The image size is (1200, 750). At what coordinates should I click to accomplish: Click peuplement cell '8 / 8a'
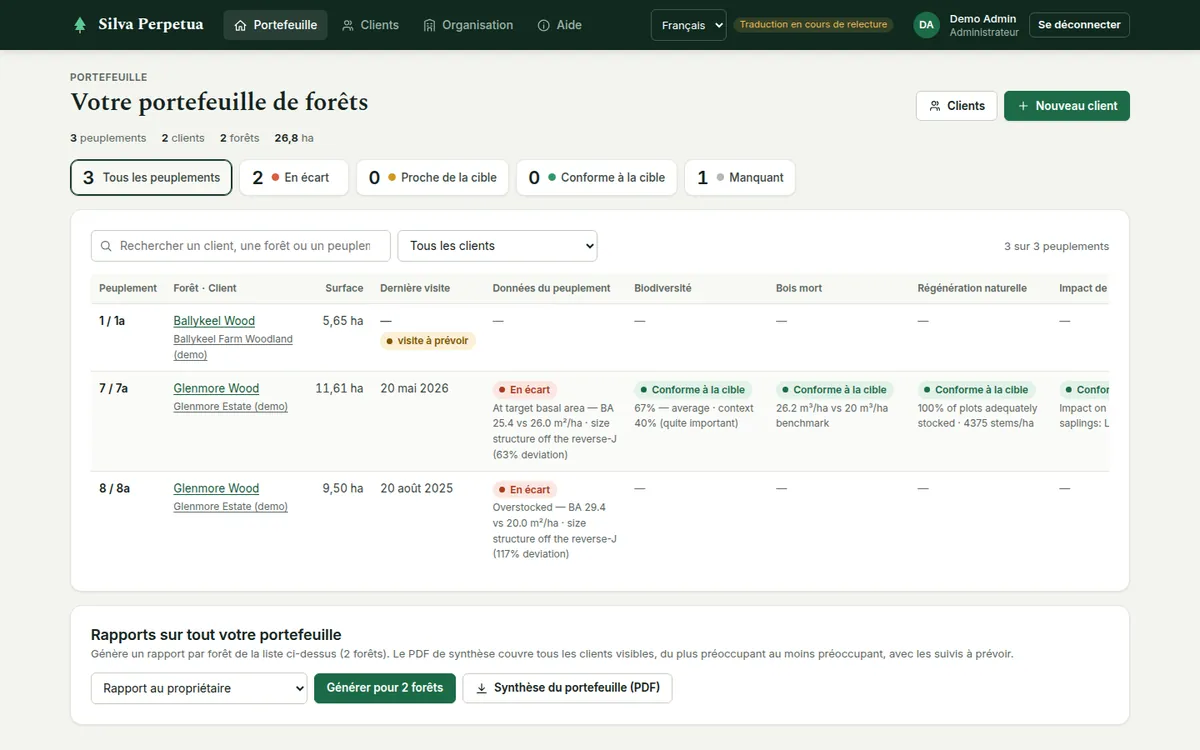coord(114,488)
